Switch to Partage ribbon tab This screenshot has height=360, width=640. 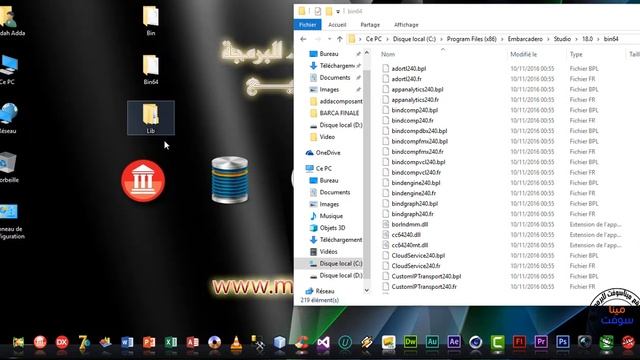[370, 25]
